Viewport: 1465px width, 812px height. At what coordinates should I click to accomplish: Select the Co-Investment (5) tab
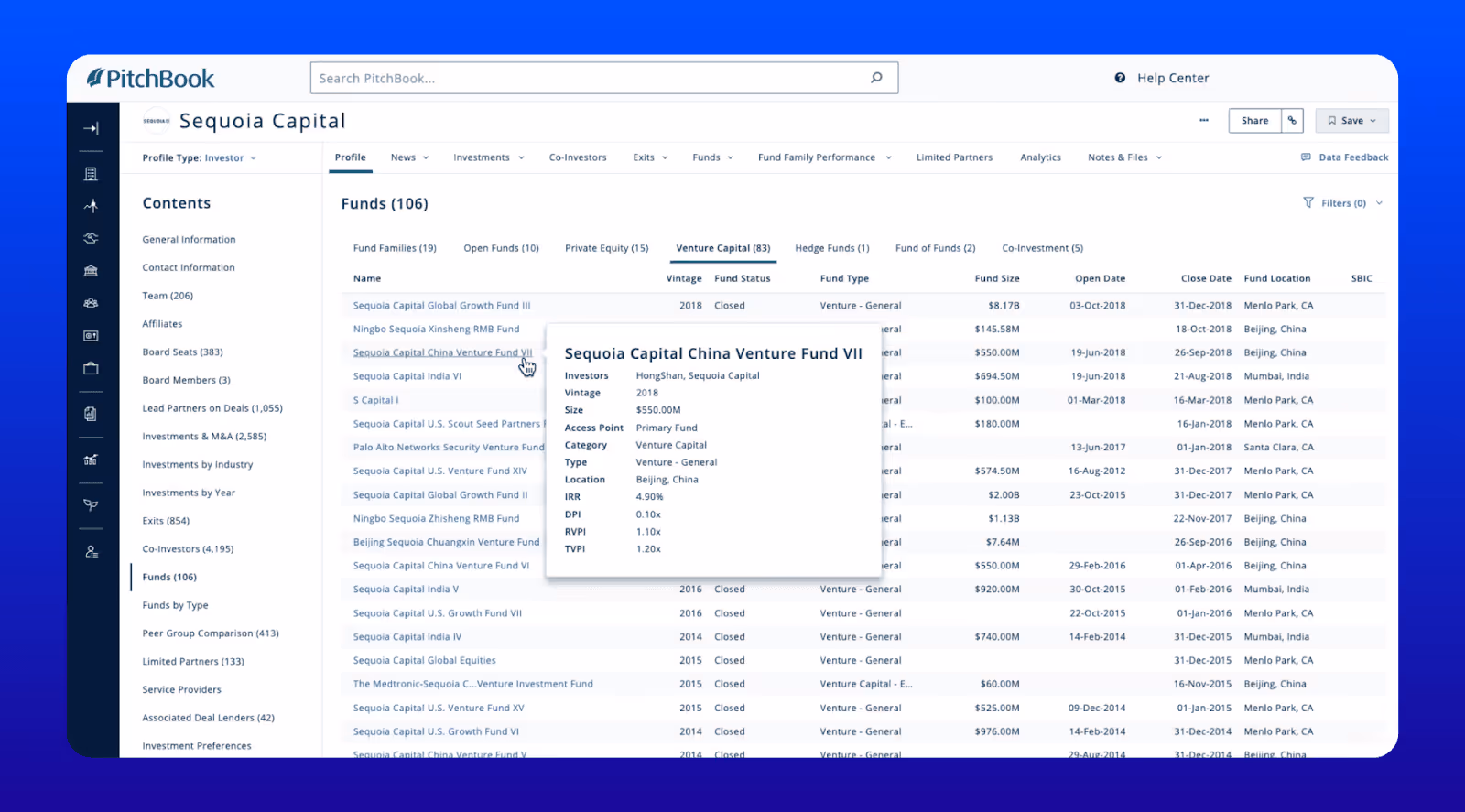(x=1042, y=248)
